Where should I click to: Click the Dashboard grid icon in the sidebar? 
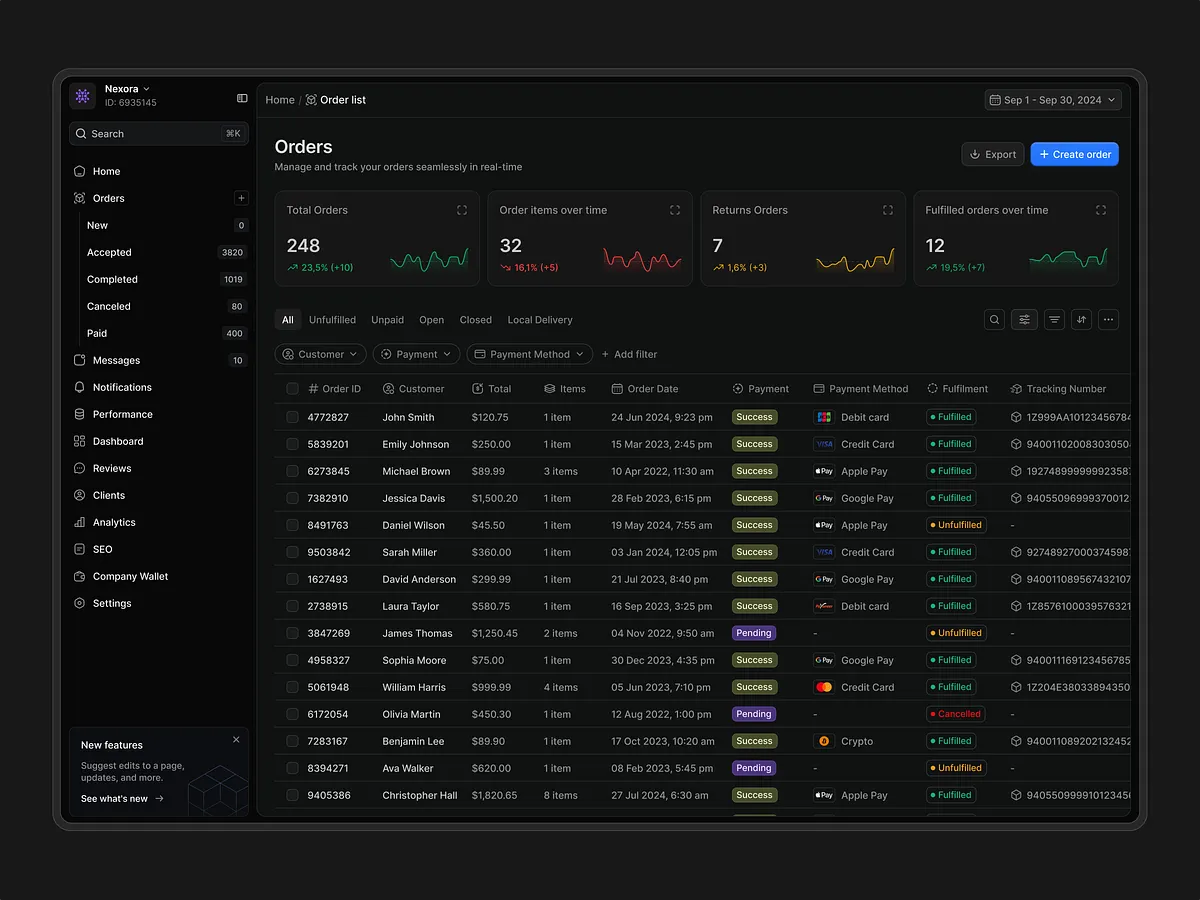[x=80, y=440]
